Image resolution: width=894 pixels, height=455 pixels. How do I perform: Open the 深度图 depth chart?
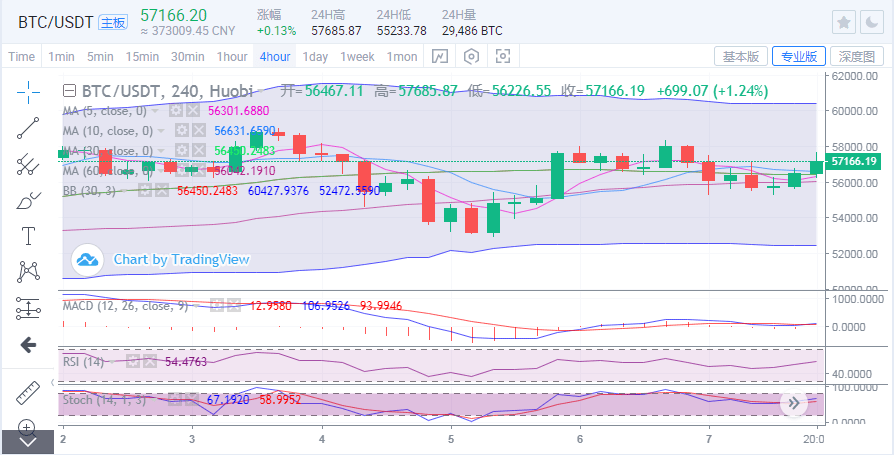(856, 56)
